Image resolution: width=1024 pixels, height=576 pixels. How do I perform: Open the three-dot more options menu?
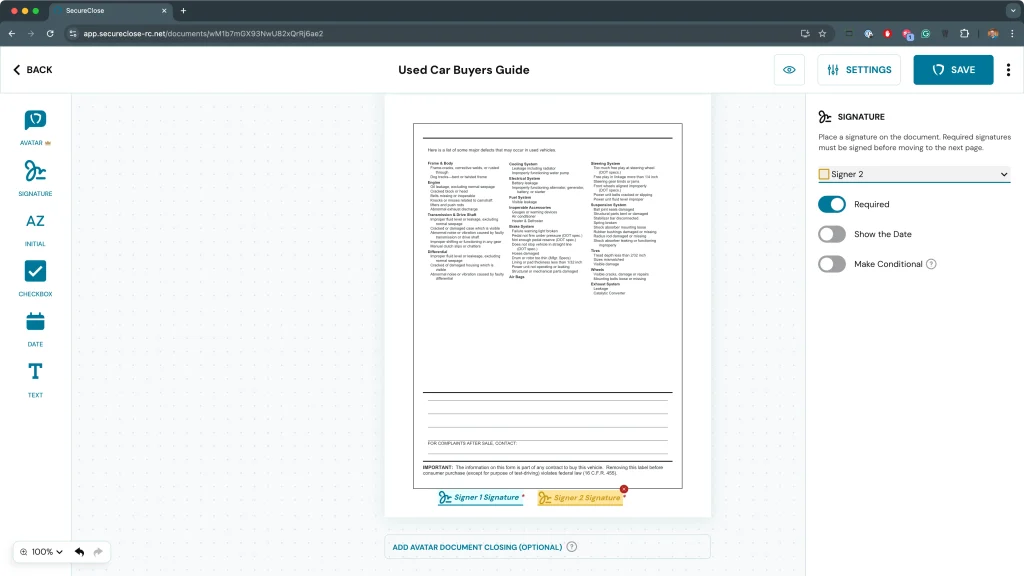[x=1008, y=70]
